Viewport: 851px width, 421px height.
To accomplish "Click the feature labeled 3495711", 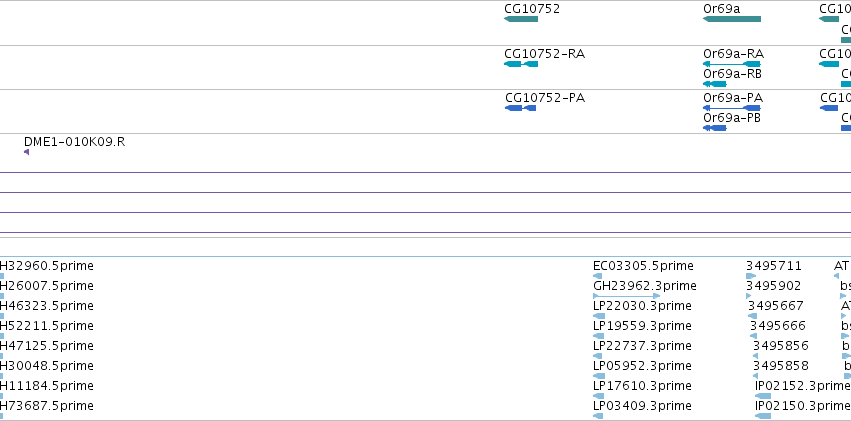I will click(x=773, y=266).
